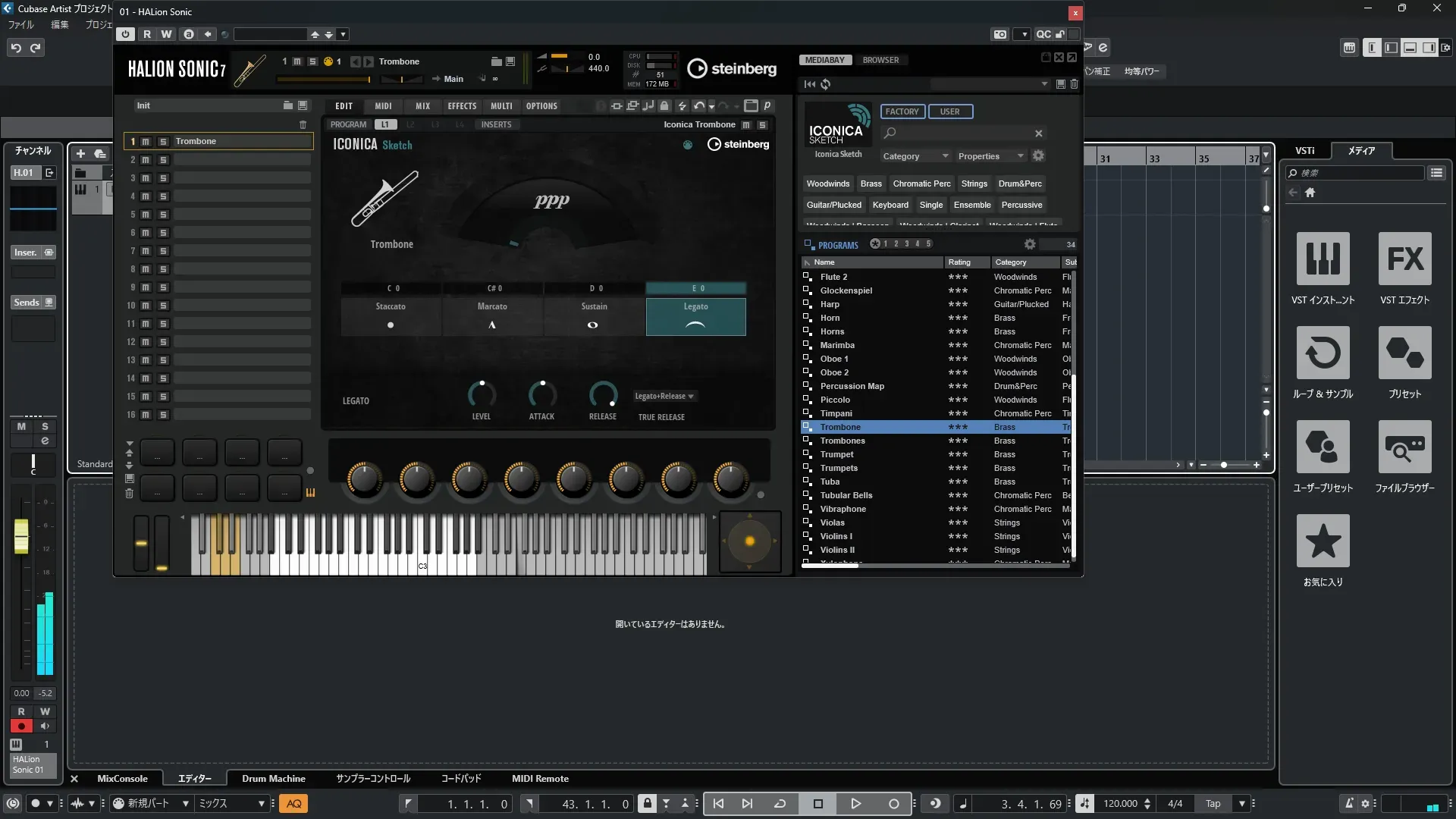Select the Staccato articulation
Image resolution: width=1456 pixels, height=819 pixels.
391,315
